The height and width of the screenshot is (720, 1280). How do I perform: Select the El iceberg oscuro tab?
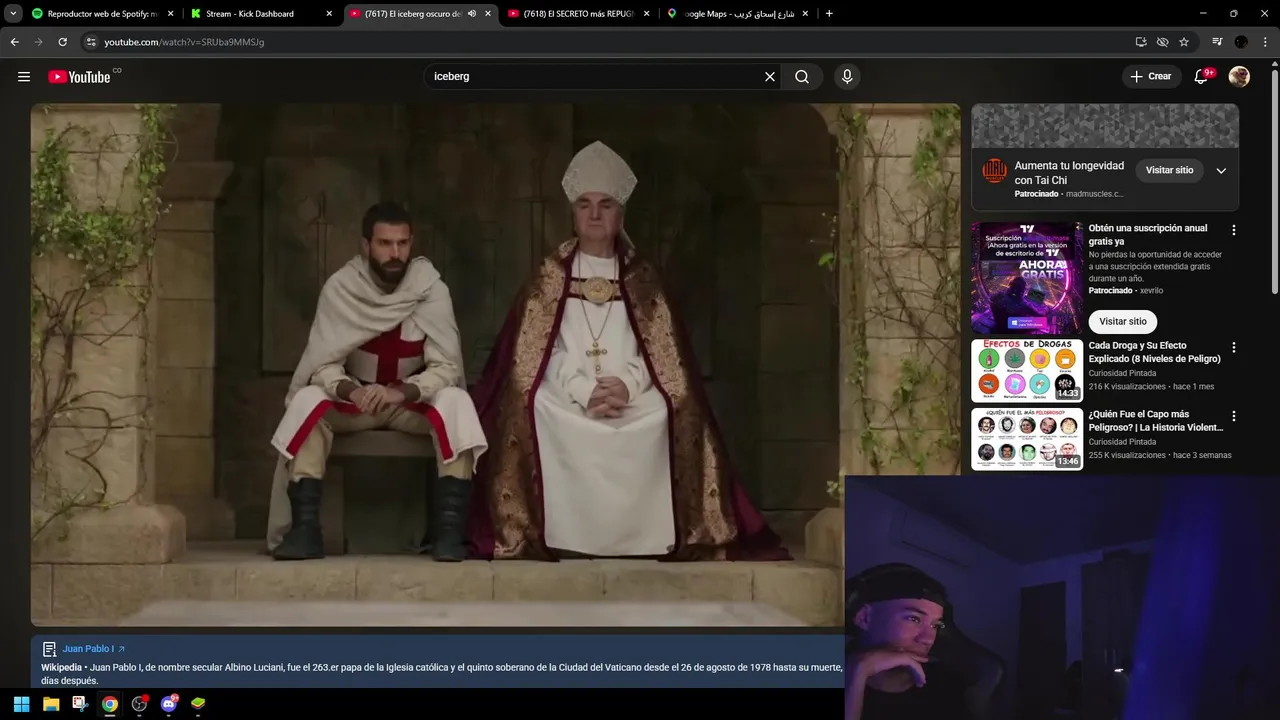click(x=420, y=14)
